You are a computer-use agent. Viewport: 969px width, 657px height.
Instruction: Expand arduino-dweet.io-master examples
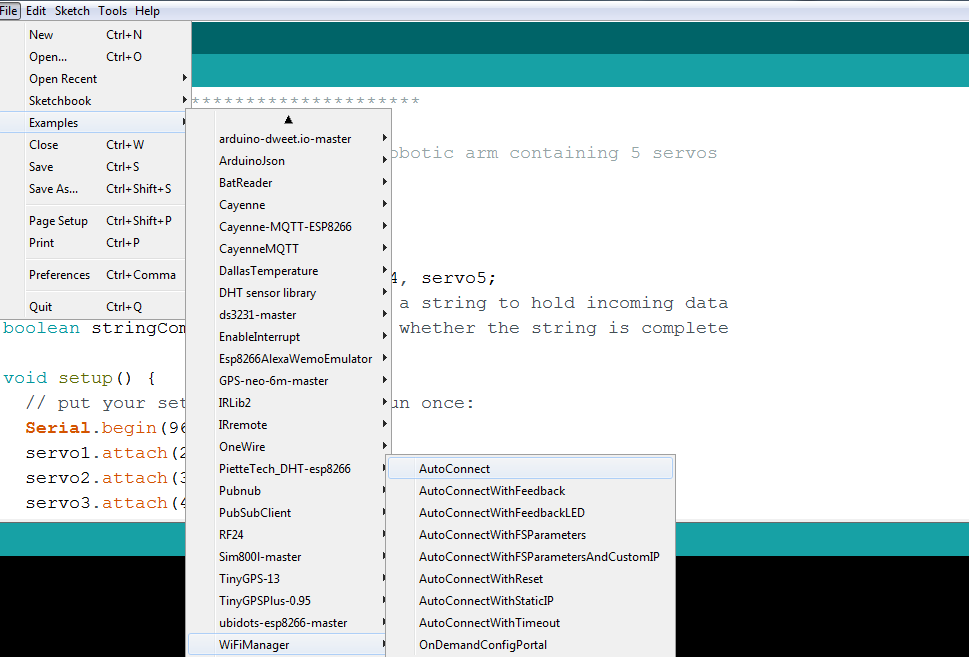(x=288, y=139)
